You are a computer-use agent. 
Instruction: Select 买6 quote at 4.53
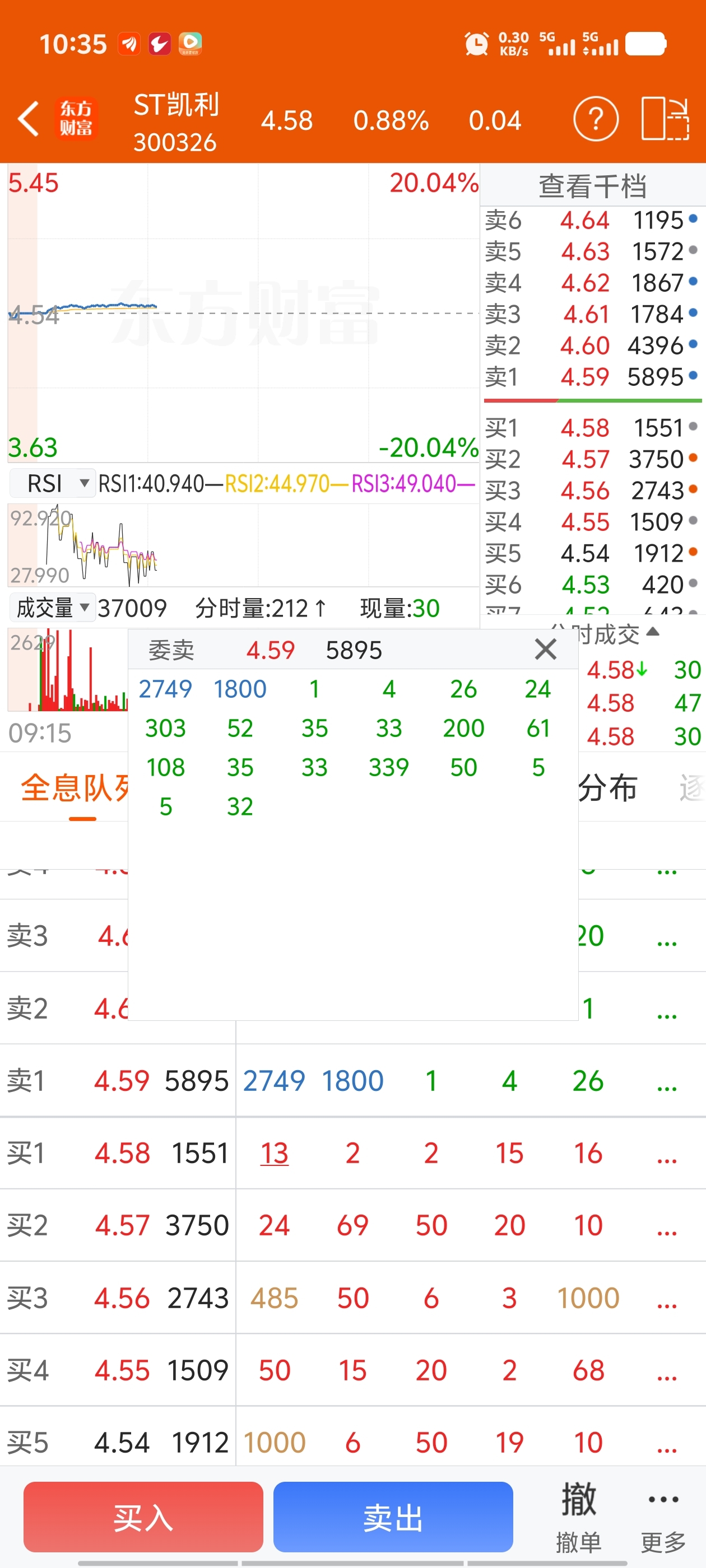(592, 585)
